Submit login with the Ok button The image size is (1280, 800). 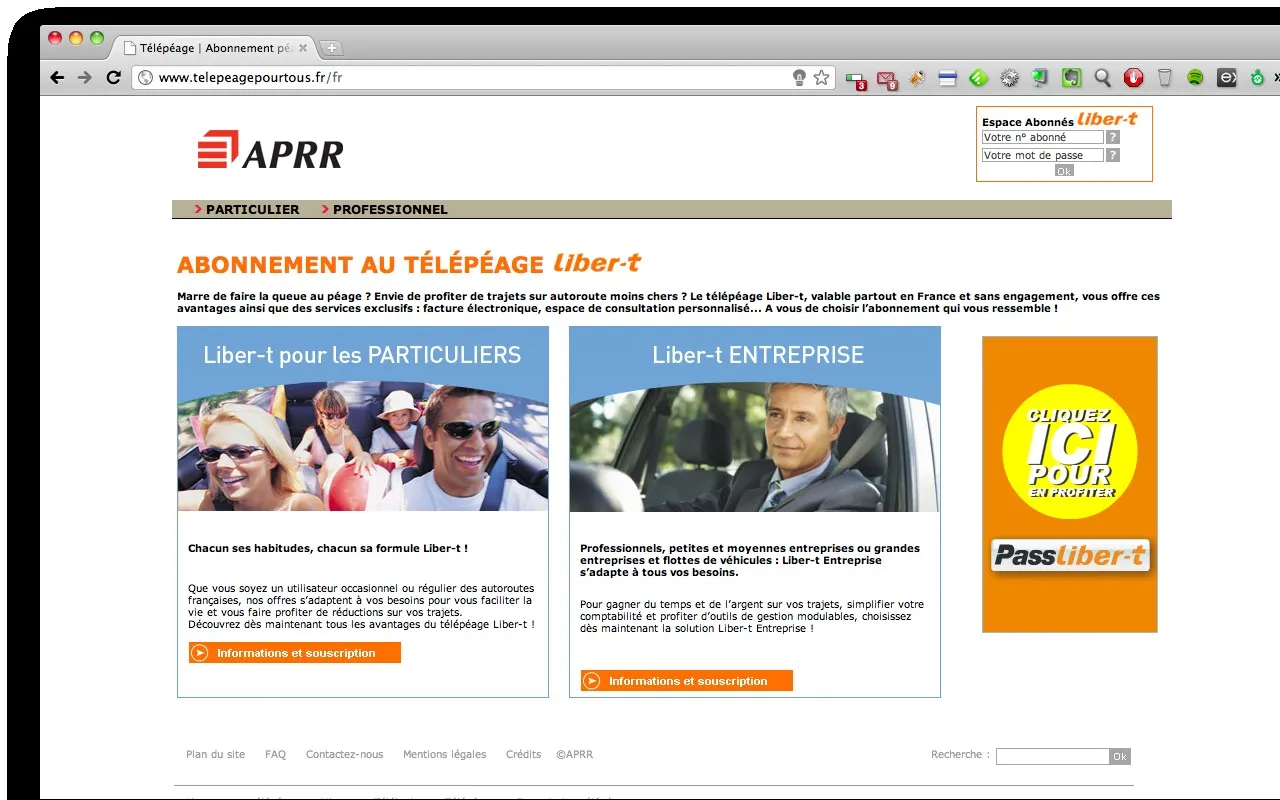pos(1064,171)
